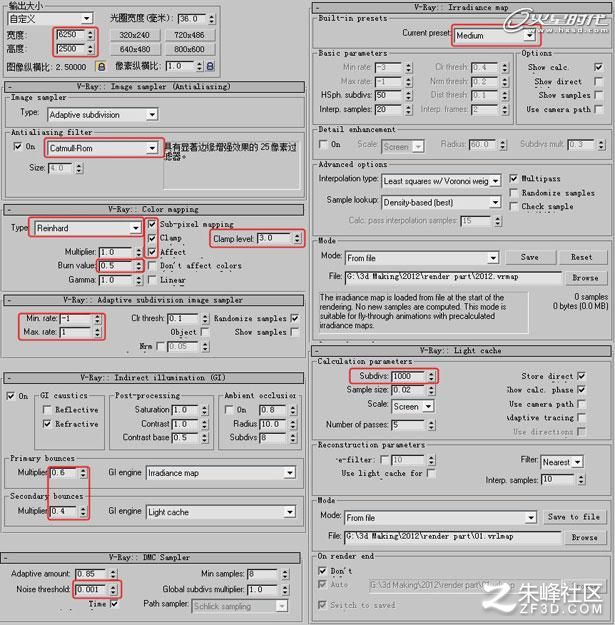Open the Light cache Filter Nearest dropdown

pos(578,462)
